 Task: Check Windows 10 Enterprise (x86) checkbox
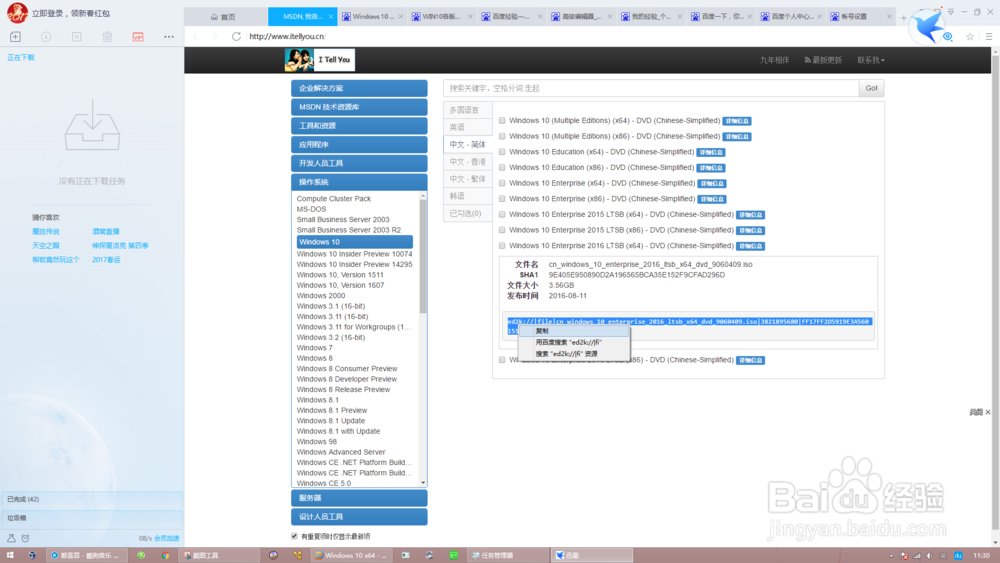coord(502,198)
